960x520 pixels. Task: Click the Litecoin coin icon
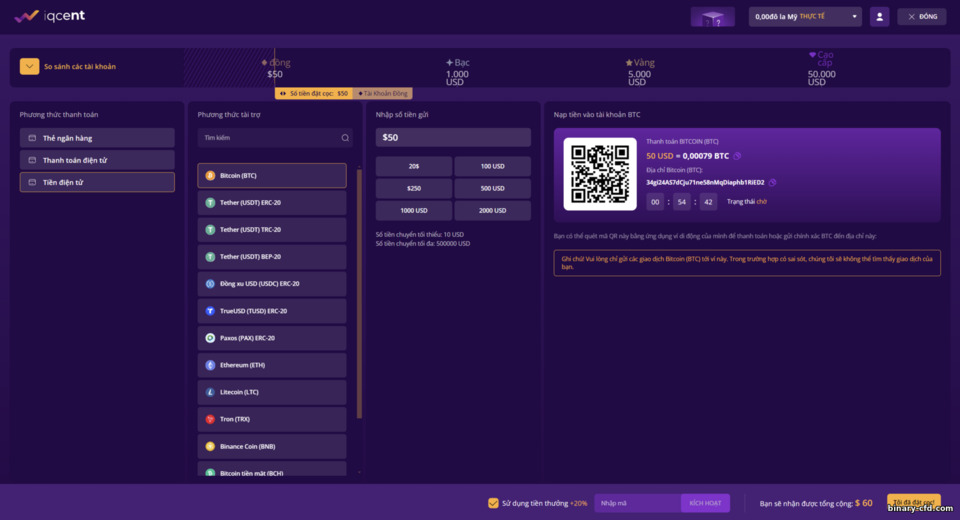[x=210, y=392]
